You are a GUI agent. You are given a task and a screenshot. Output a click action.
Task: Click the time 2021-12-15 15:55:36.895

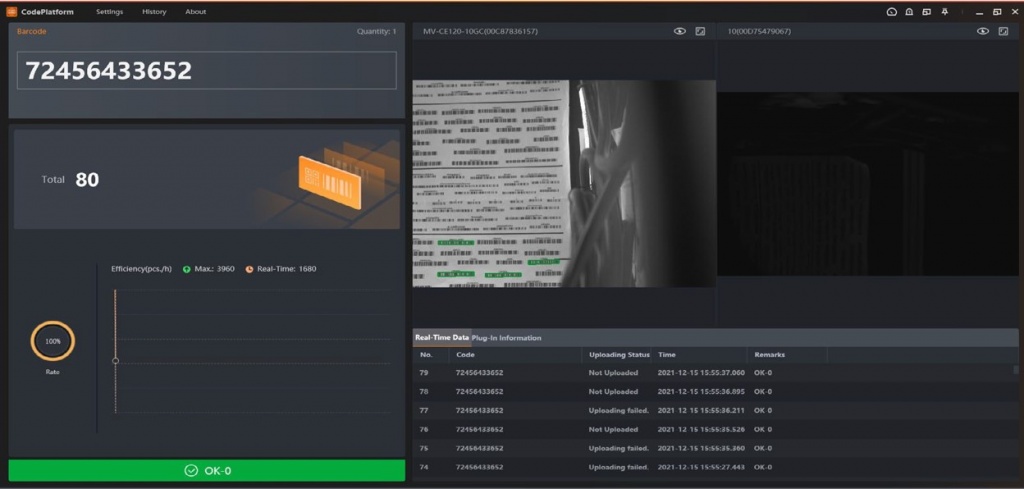coord(701,392)
